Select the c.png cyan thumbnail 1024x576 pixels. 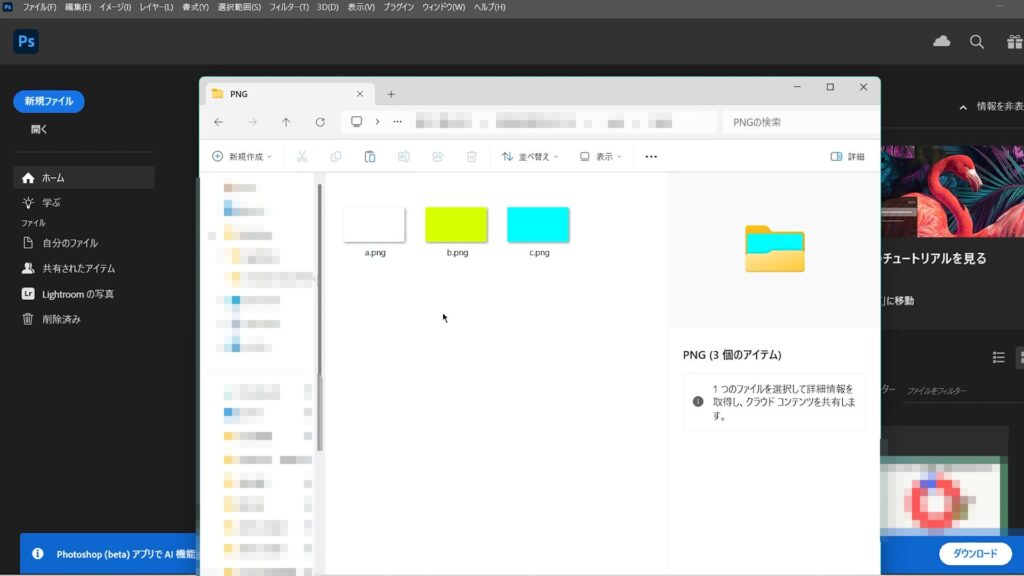[x=538, y=225]
